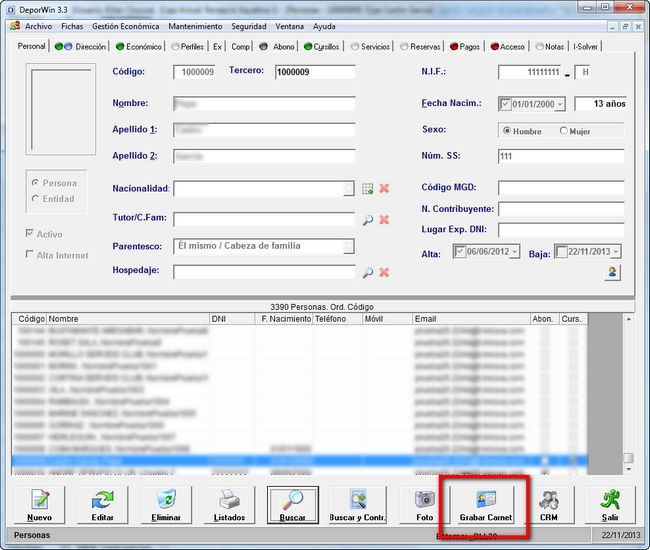Open the Baja date picker arrow
Image resolution: width=650 pixels, height=550 pixels.
tap(616, 252)
